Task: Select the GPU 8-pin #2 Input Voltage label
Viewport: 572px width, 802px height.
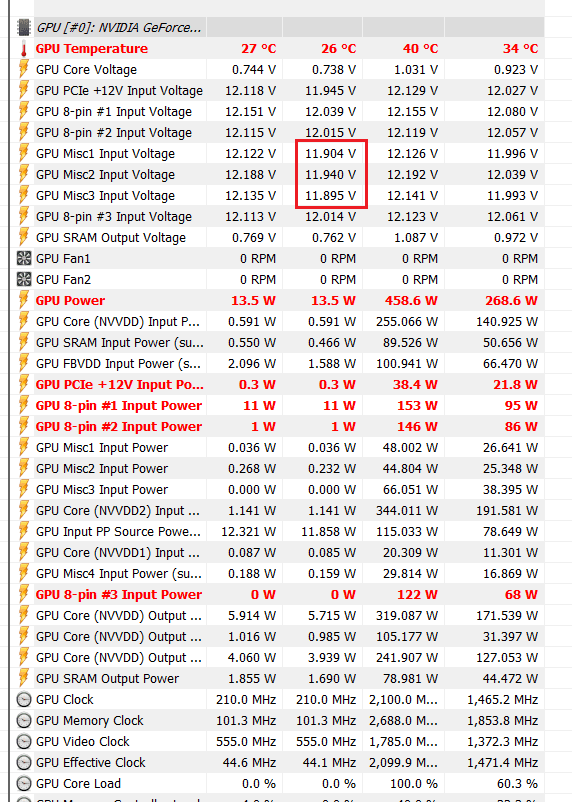Action: click(x=114, y=132)
